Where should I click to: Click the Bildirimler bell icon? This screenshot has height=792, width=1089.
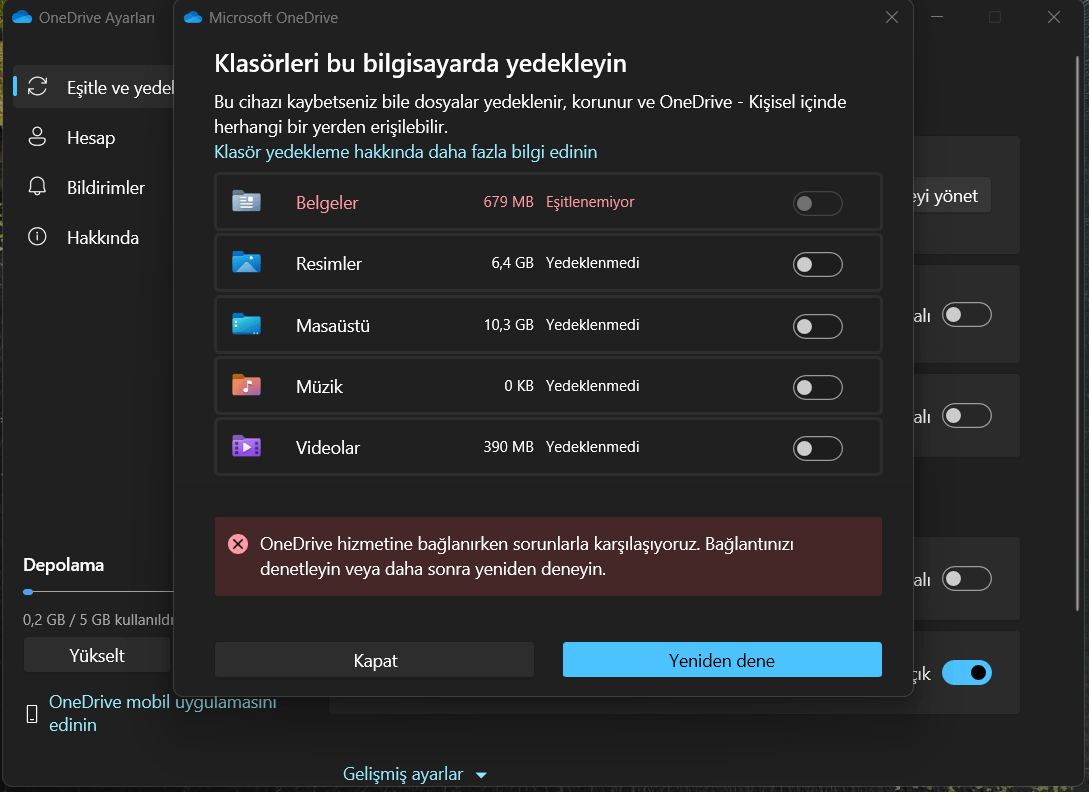pos(38,187)
